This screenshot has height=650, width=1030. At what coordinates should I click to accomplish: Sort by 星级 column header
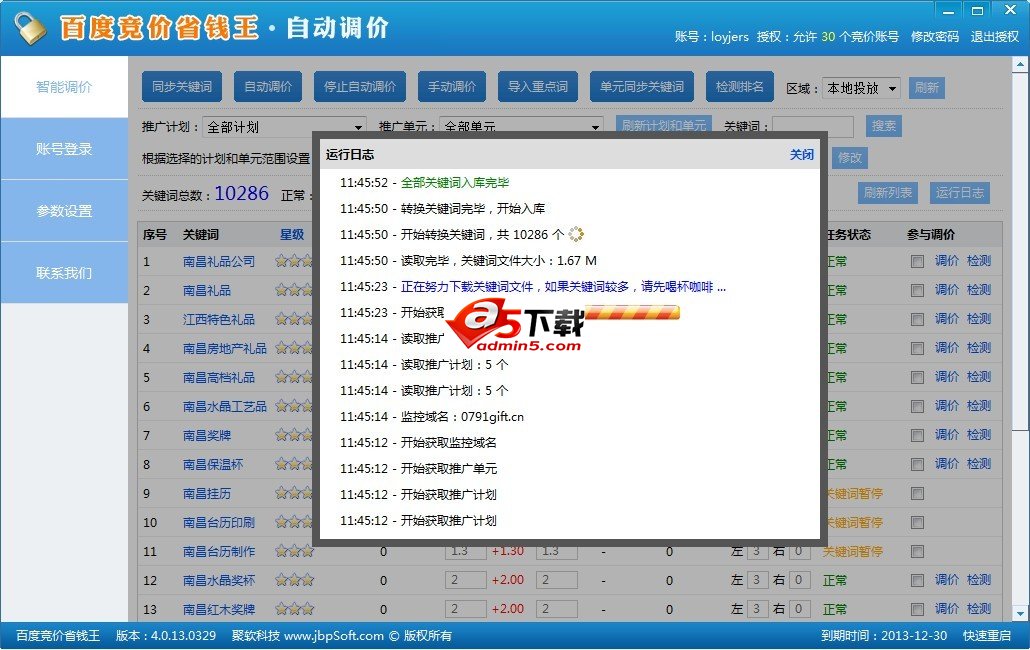tap(292, 234)
